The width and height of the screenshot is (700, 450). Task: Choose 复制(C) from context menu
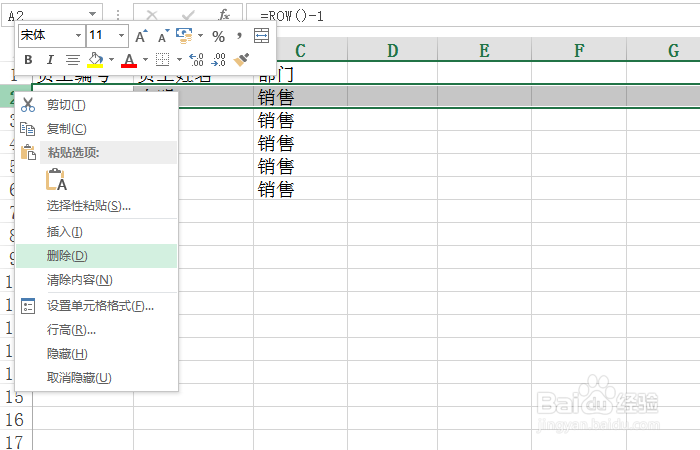96,129
